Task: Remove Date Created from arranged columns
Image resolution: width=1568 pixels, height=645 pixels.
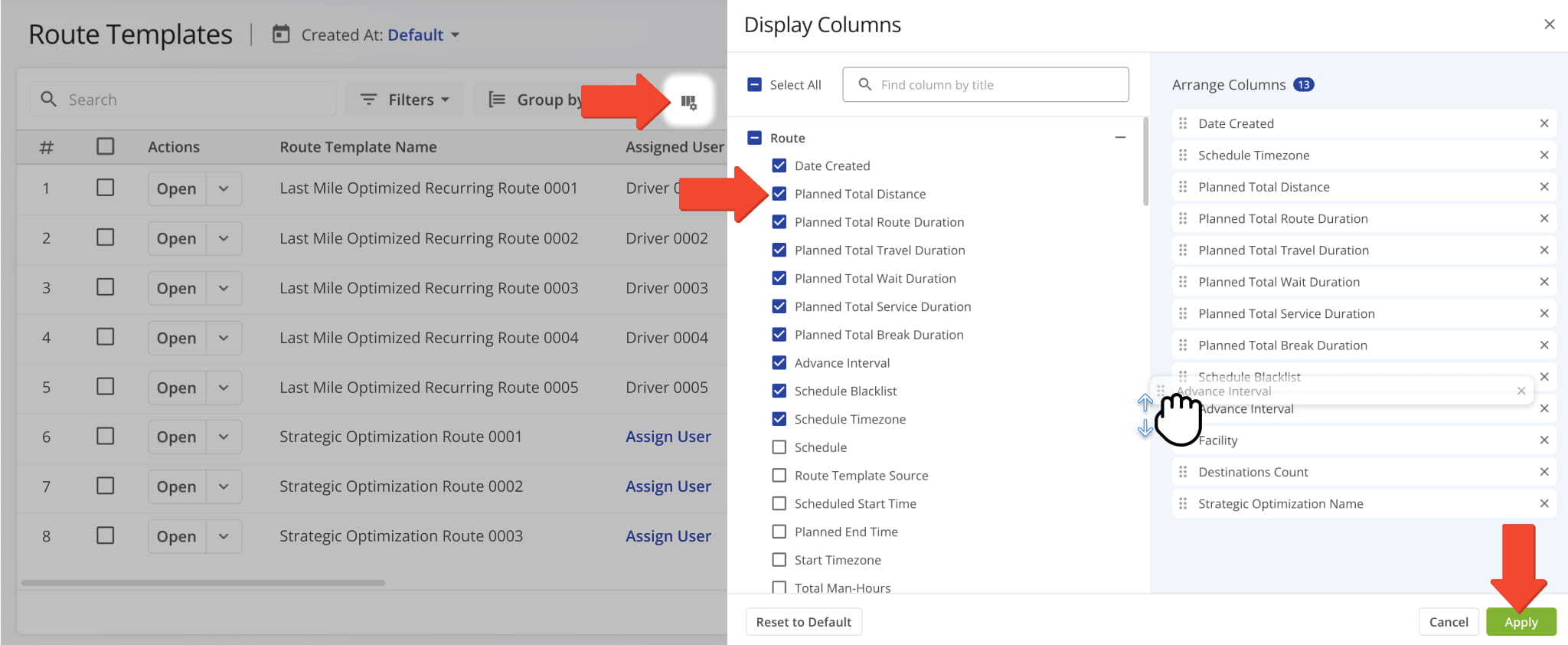Action: tap(1543, 123)
